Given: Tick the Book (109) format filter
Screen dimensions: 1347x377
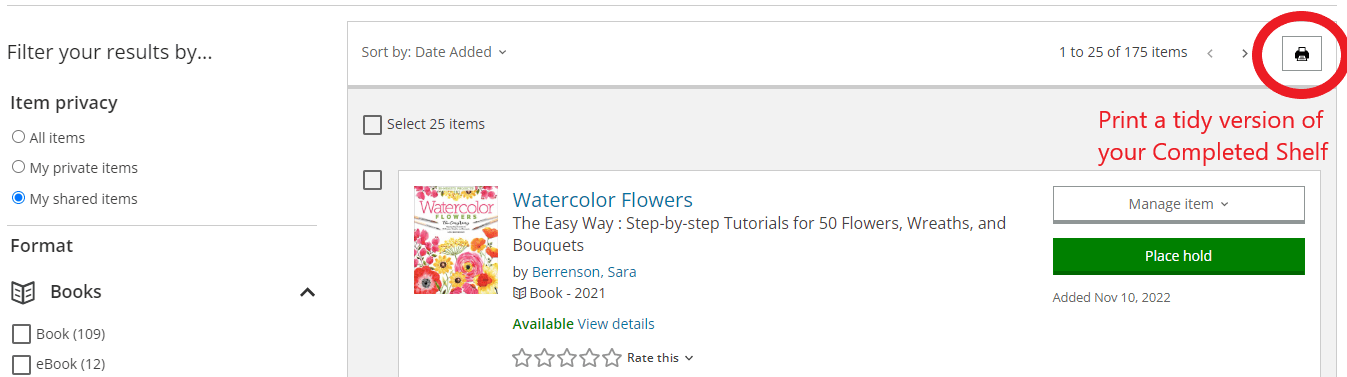Looking at the screenshot, I should [x=21, y=334].
